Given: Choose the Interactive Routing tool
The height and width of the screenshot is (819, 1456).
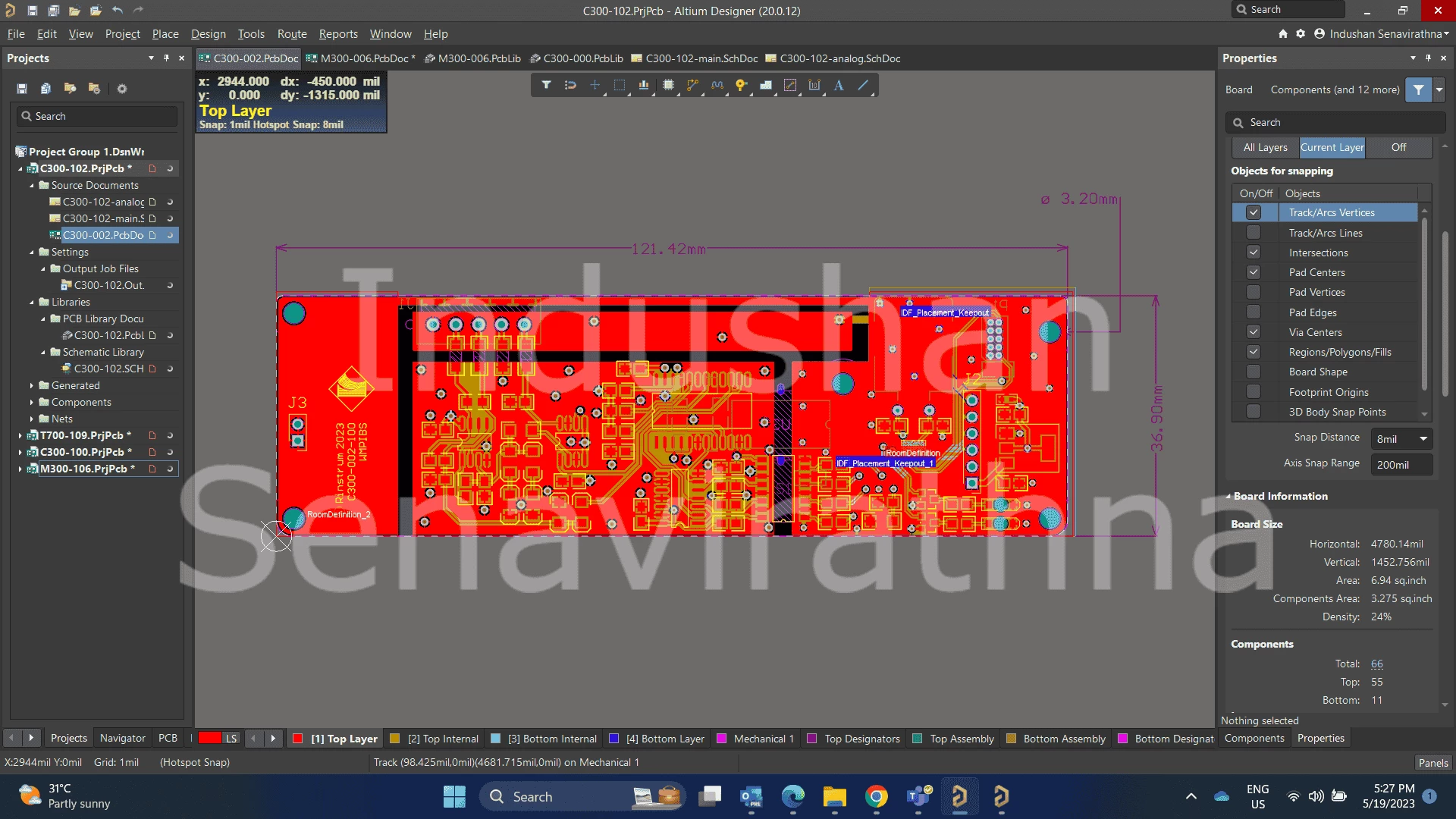Looking at the screenshot, I should click(x=692, y=85).
